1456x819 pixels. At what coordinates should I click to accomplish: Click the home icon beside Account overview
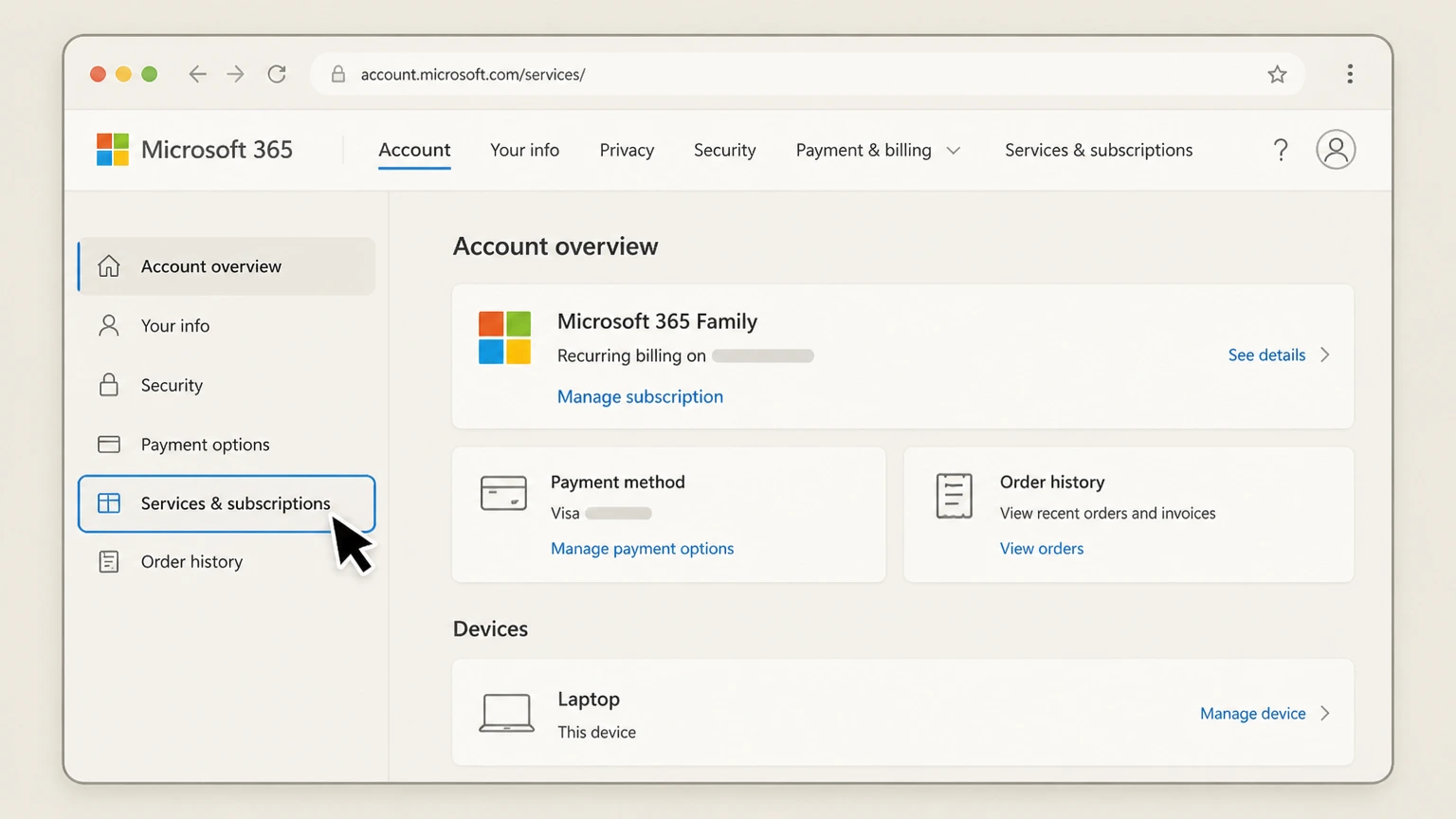(109, 266)
